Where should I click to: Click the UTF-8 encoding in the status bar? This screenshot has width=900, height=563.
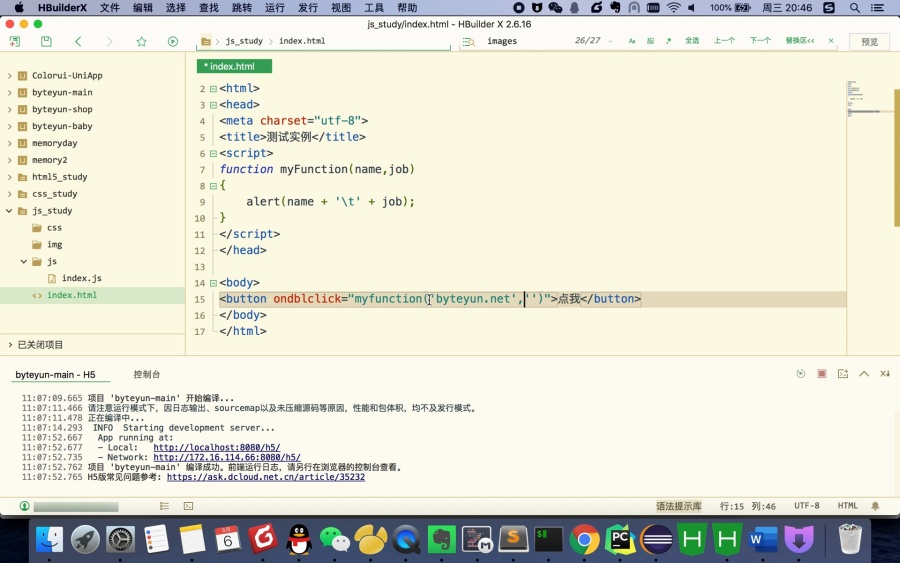tap(806, 506)
